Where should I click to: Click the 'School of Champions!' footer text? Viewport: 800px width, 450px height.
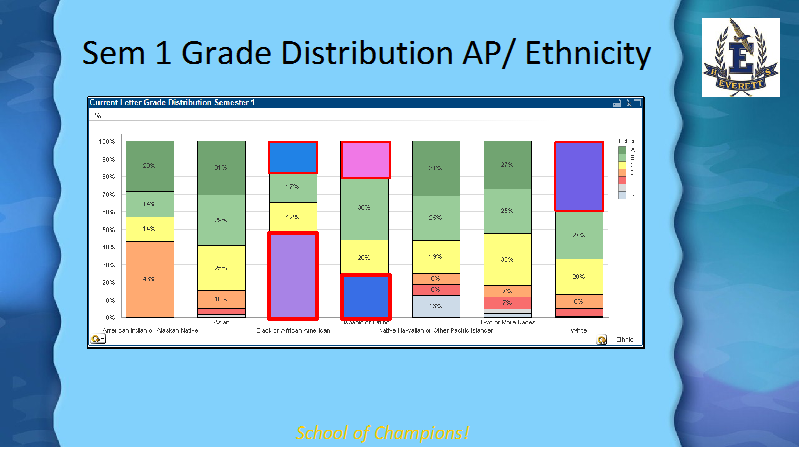coord(382,433)
